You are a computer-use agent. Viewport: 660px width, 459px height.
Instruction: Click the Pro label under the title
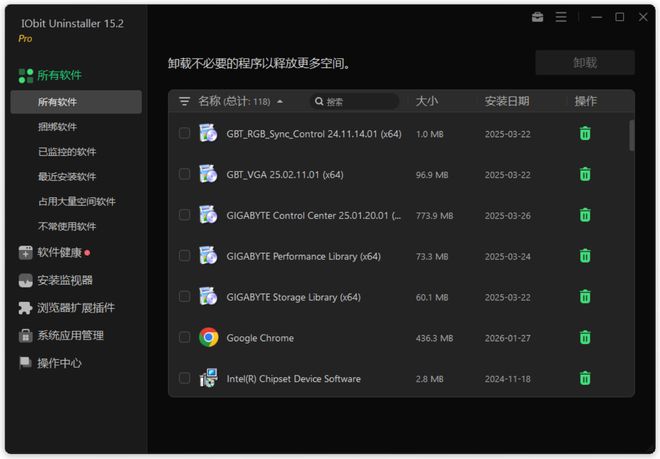click(x=25, y=39)
